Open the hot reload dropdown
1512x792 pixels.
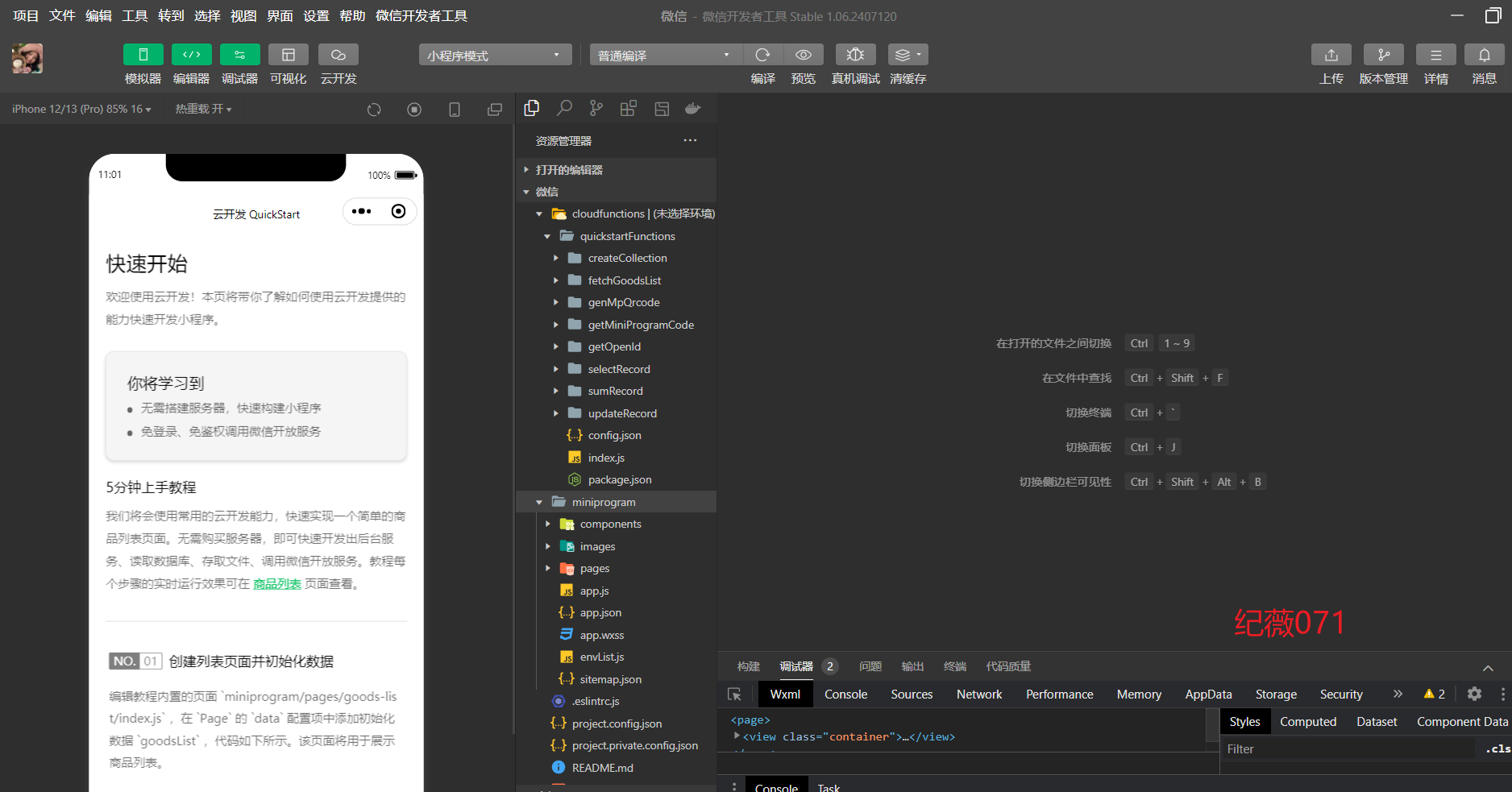(x=203, y=109)
